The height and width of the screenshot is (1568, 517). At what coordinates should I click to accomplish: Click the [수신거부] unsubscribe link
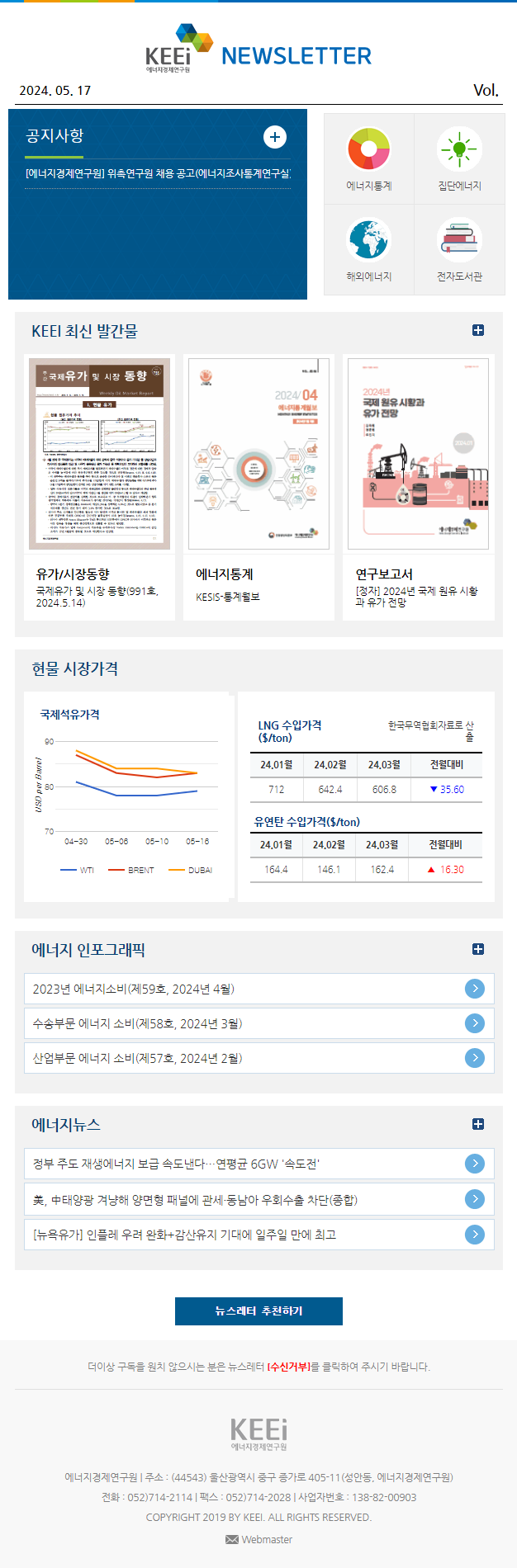288,1367
